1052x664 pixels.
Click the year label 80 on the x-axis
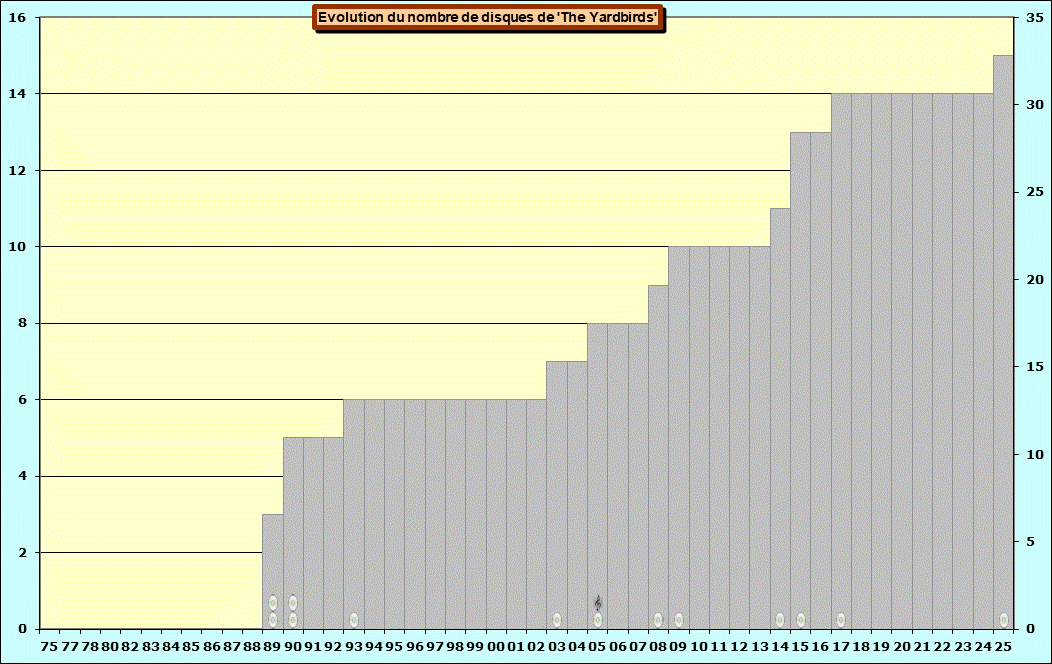[x=110, y=647]
